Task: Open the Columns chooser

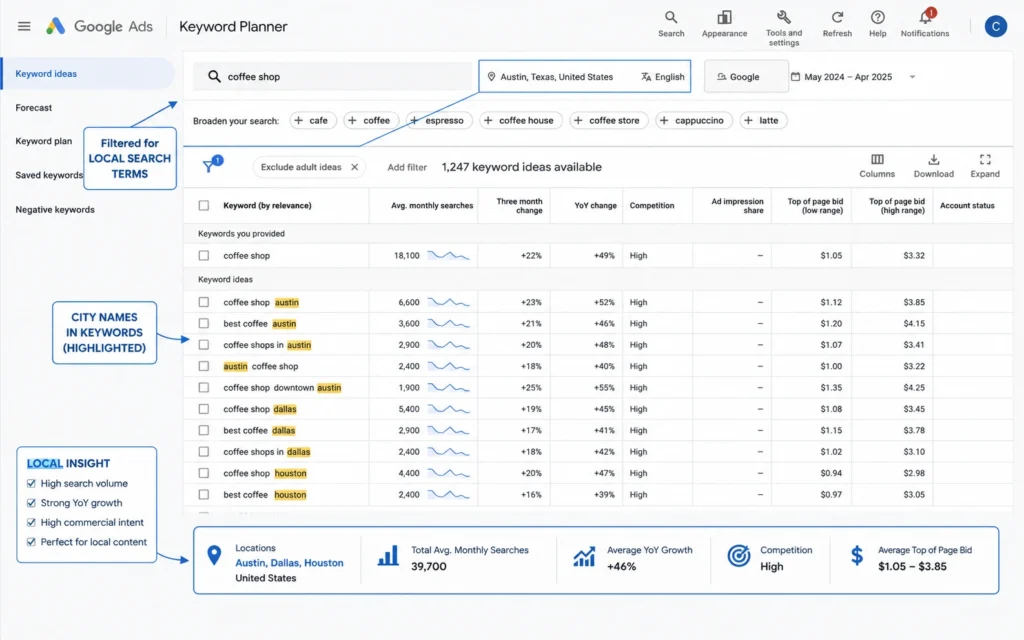Action: (x=877, y=165)
